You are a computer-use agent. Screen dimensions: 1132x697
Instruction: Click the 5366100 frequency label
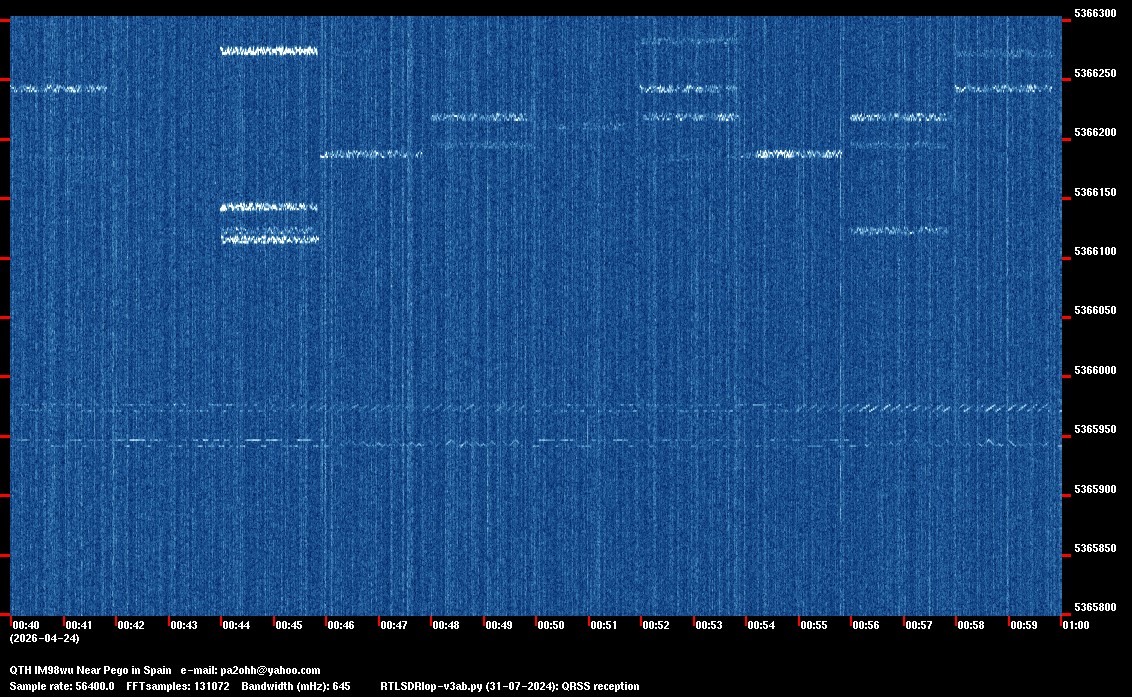pos(1094,252)
